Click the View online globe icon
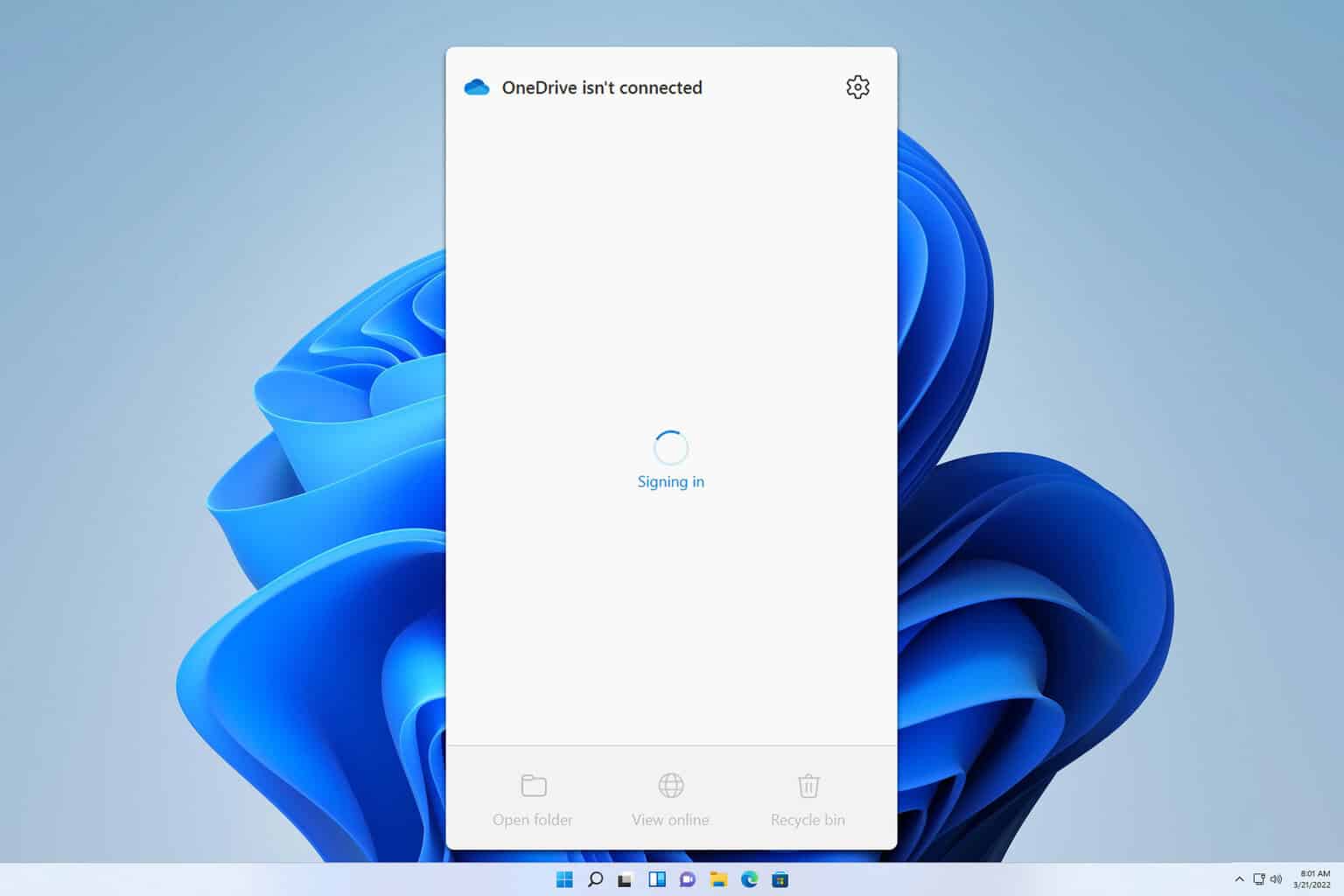Image resolution: width=1344 pixels, height=896 pixels. click(670, 785)
